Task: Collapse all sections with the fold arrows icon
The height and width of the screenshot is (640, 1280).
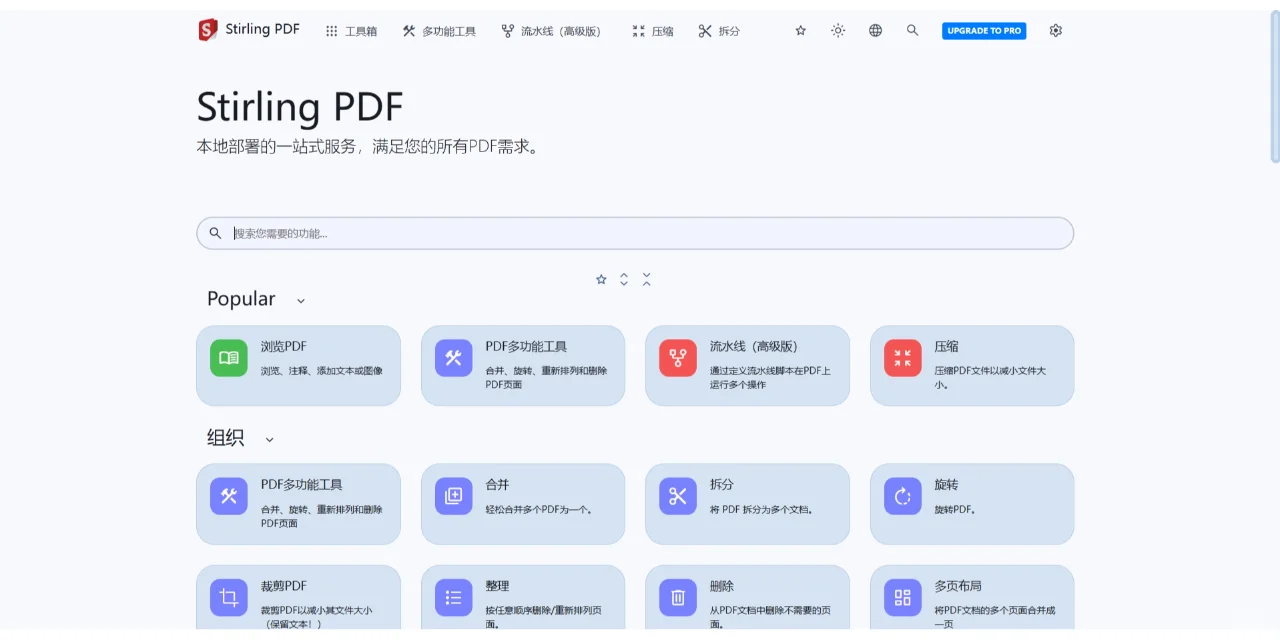Action: click(647, 279)
